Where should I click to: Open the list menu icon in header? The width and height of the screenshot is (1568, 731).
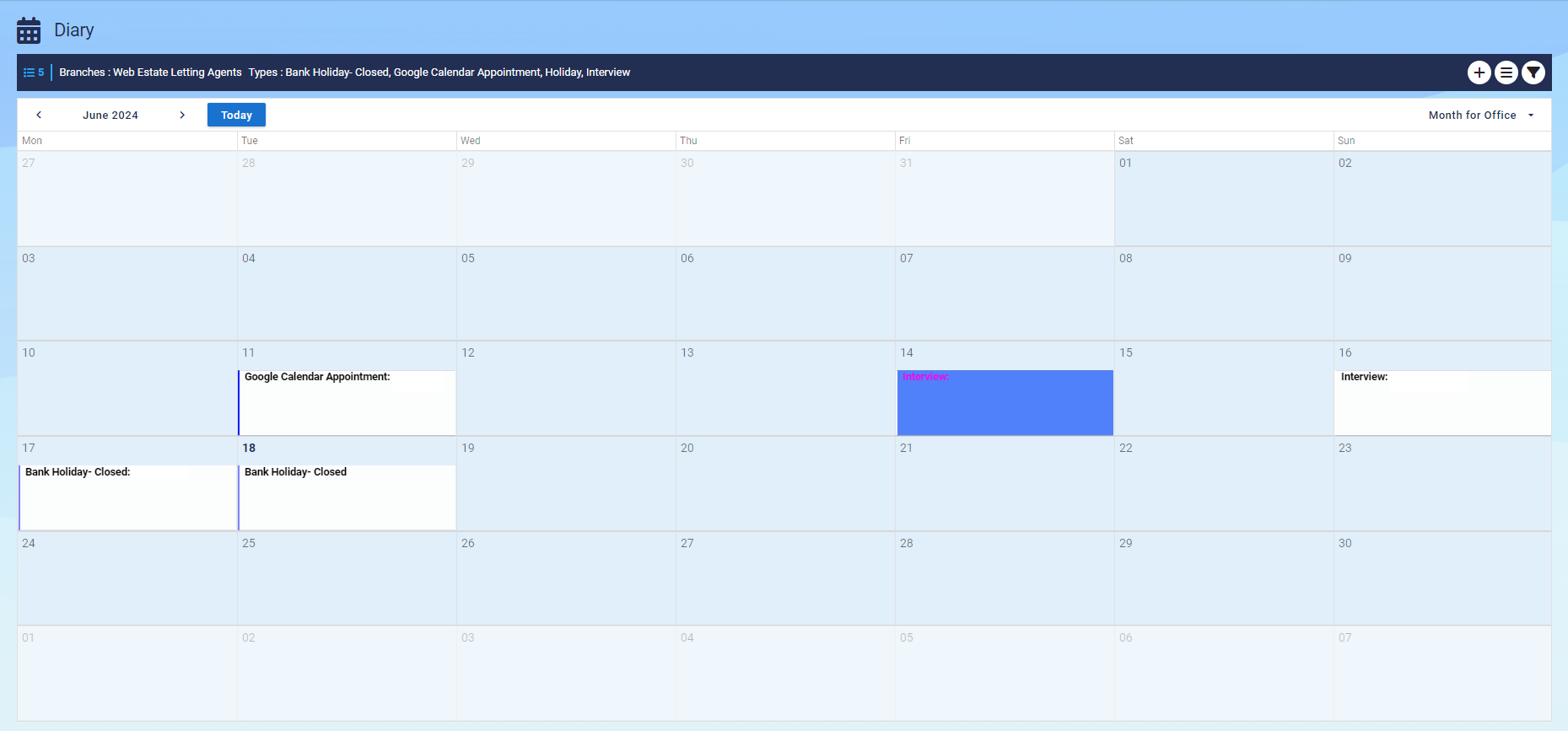tap(1506, 73)
